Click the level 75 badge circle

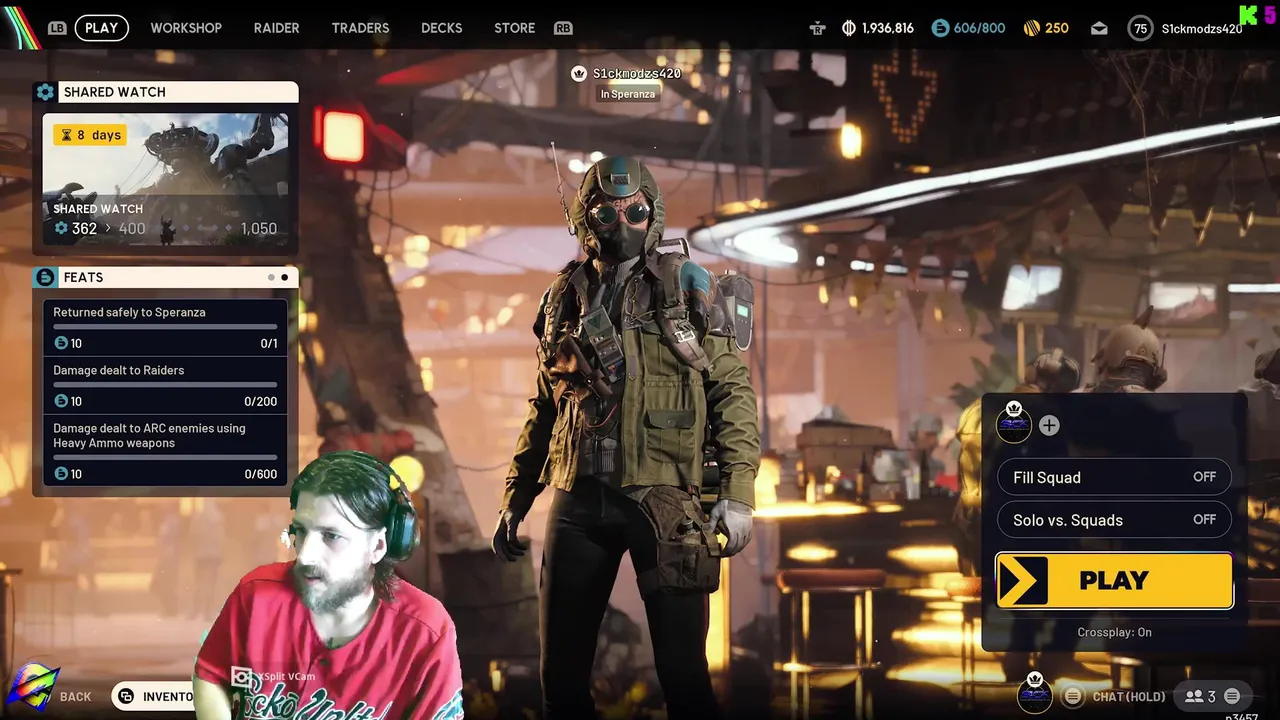pos(1140,28)
